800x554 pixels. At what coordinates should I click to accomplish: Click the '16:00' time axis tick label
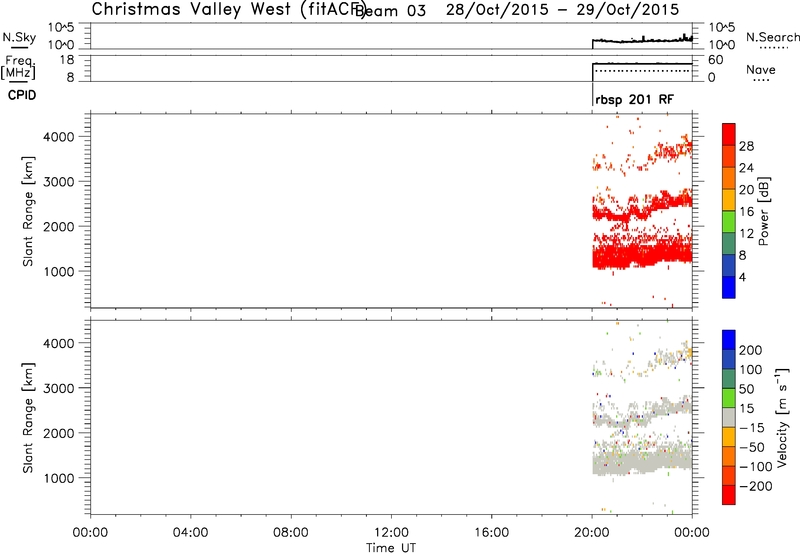coord(491,533)
